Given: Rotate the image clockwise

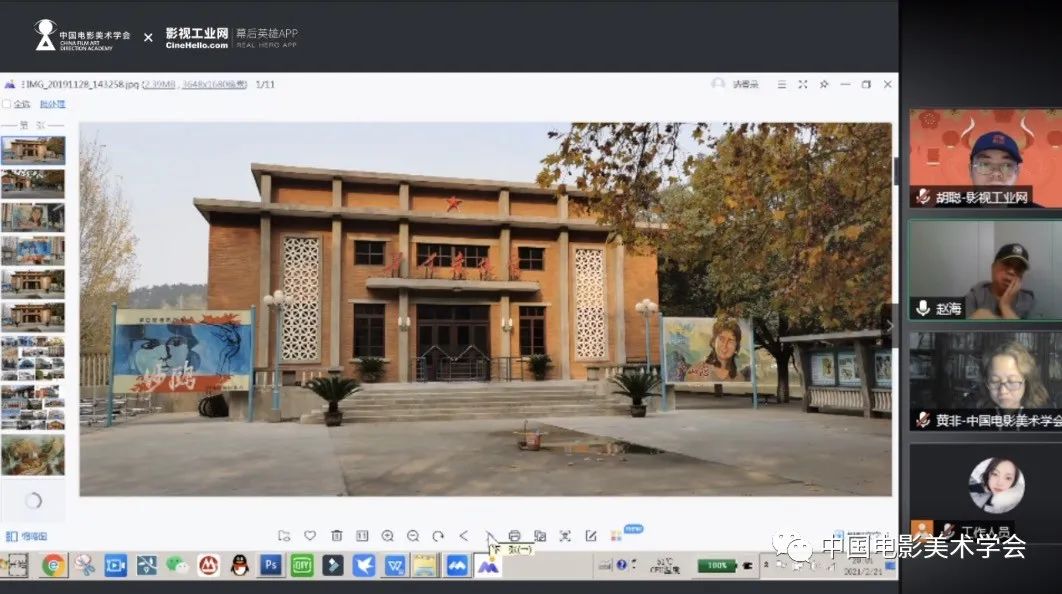Looking at the screenshot, I should [437, 536].
